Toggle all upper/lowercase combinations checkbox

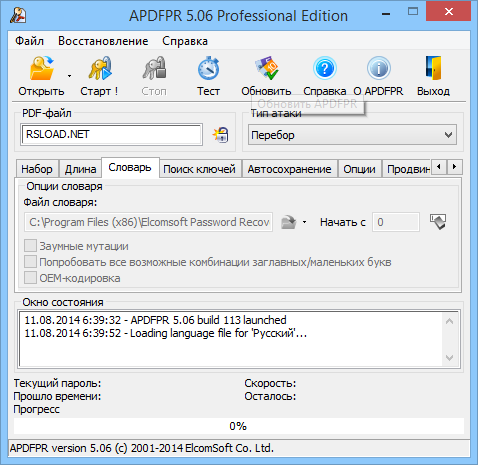(30, 262)
